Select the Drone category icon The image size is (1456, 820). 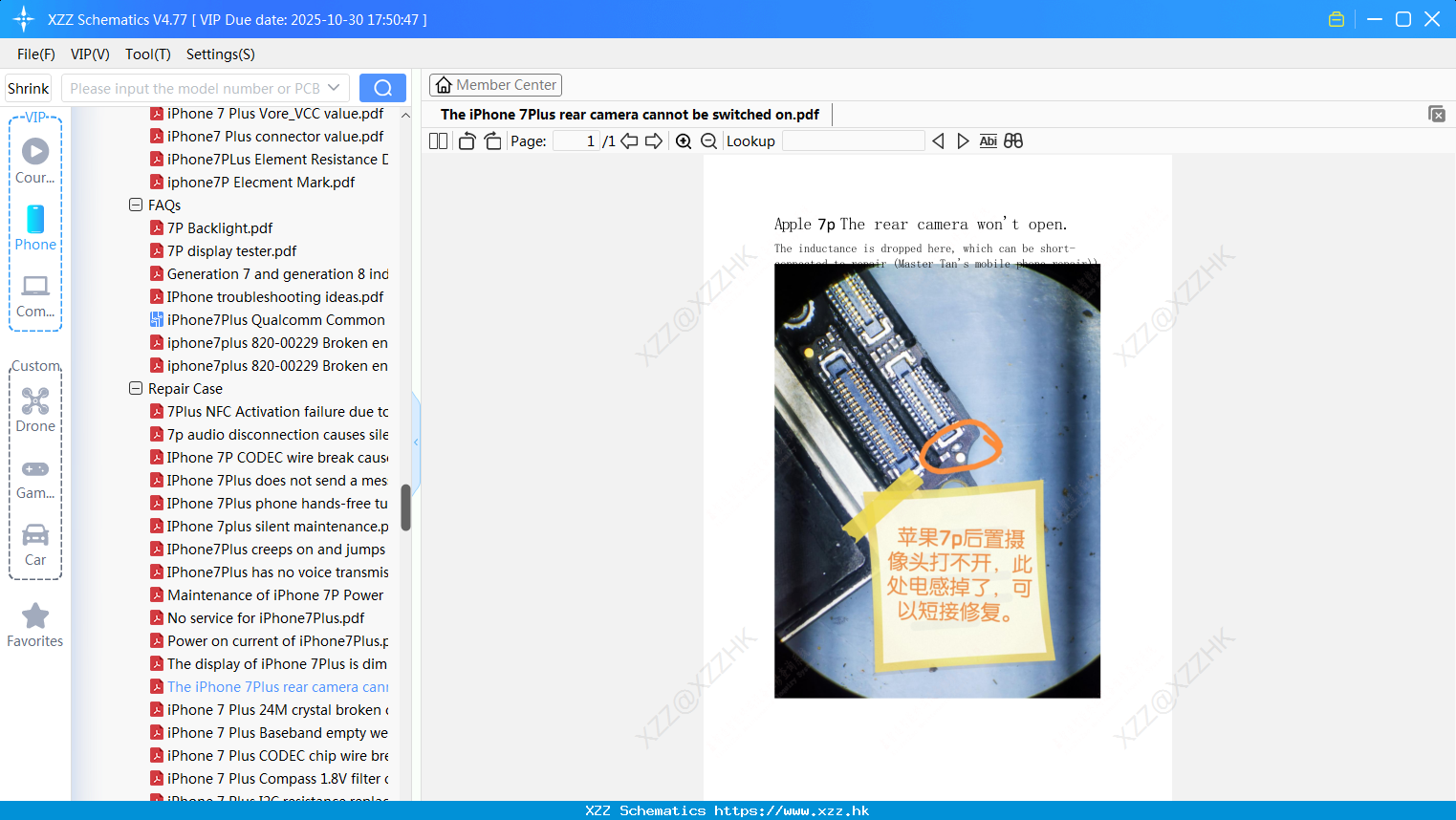35,410
